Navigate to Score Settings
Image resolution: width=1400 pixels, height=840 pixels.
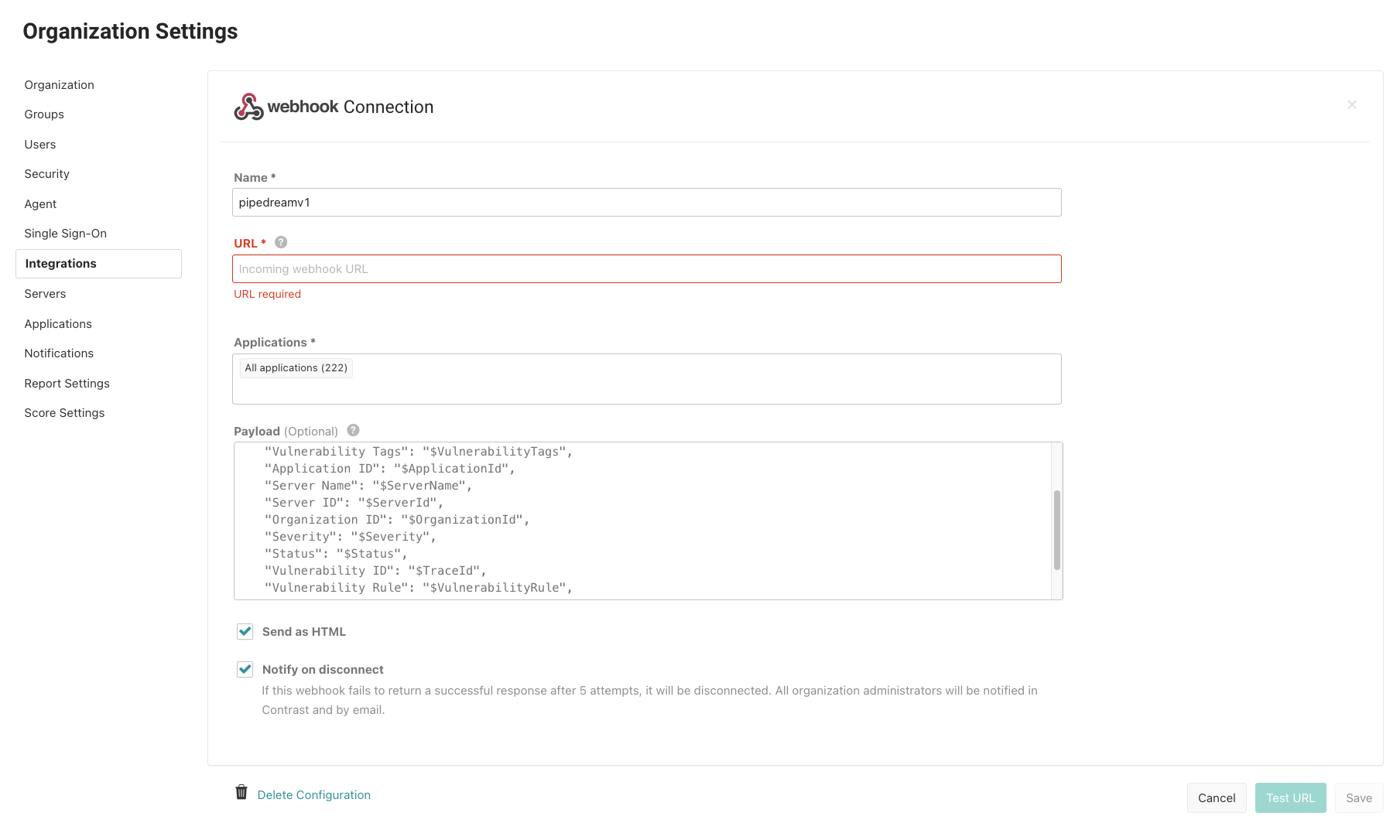[64, 413]
